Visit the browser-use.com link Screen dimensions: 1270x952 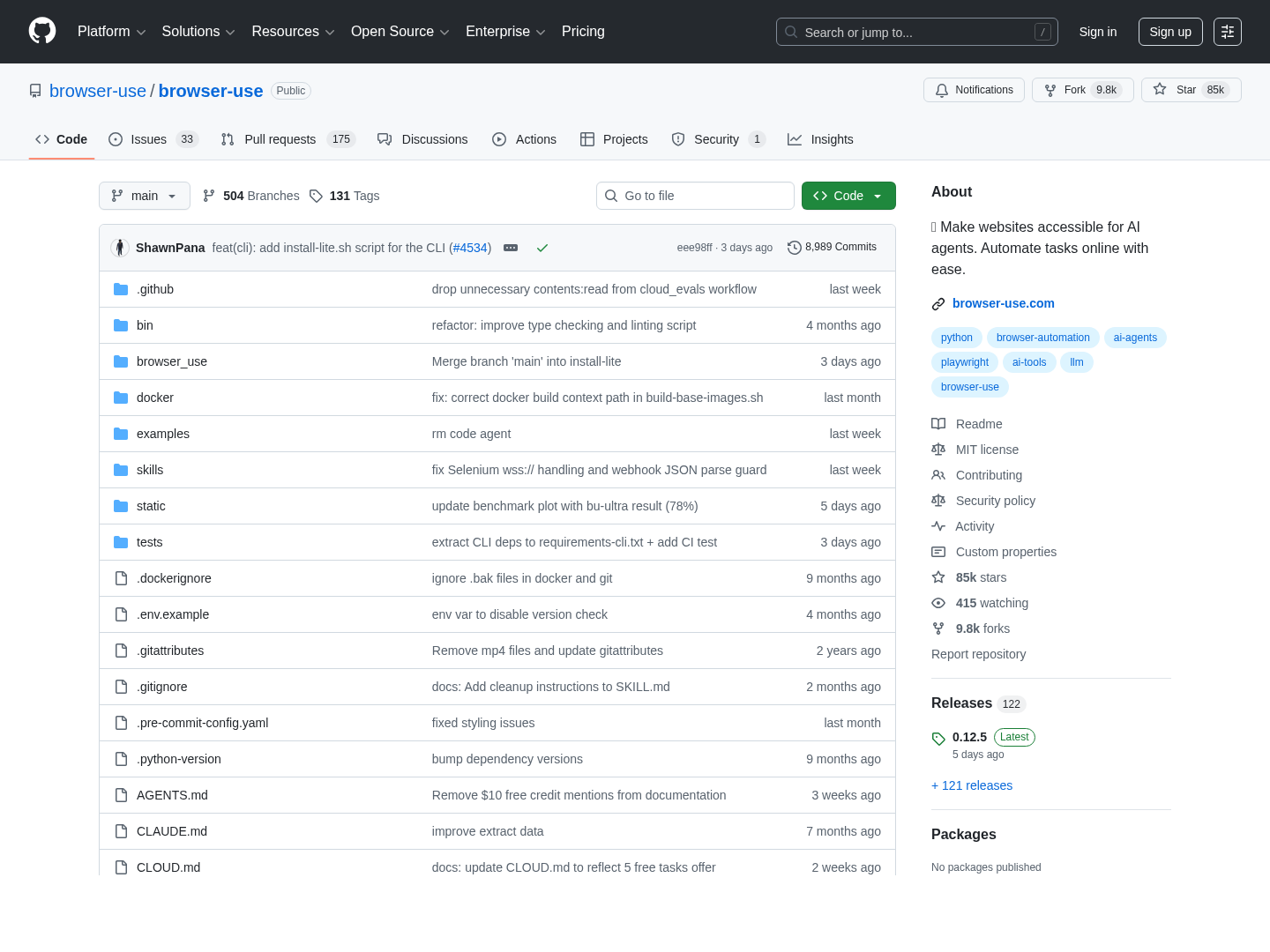tap(1003, 303)
